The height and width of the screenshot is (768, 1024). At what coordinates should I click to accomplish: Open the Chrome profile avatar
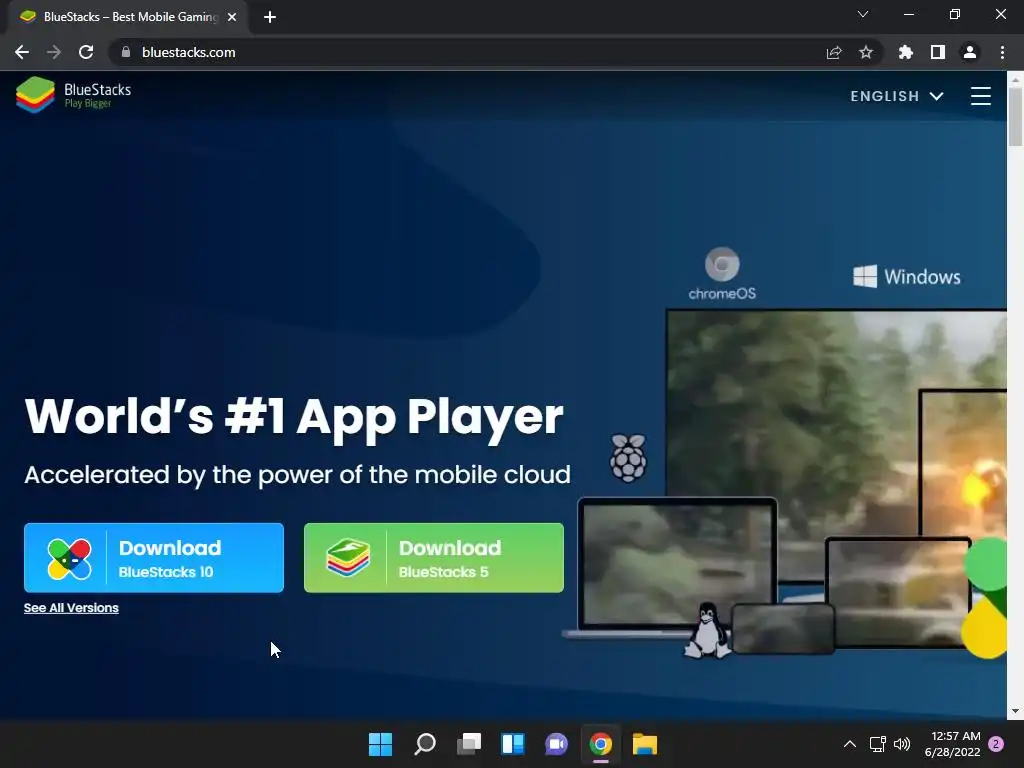point(970,52)
